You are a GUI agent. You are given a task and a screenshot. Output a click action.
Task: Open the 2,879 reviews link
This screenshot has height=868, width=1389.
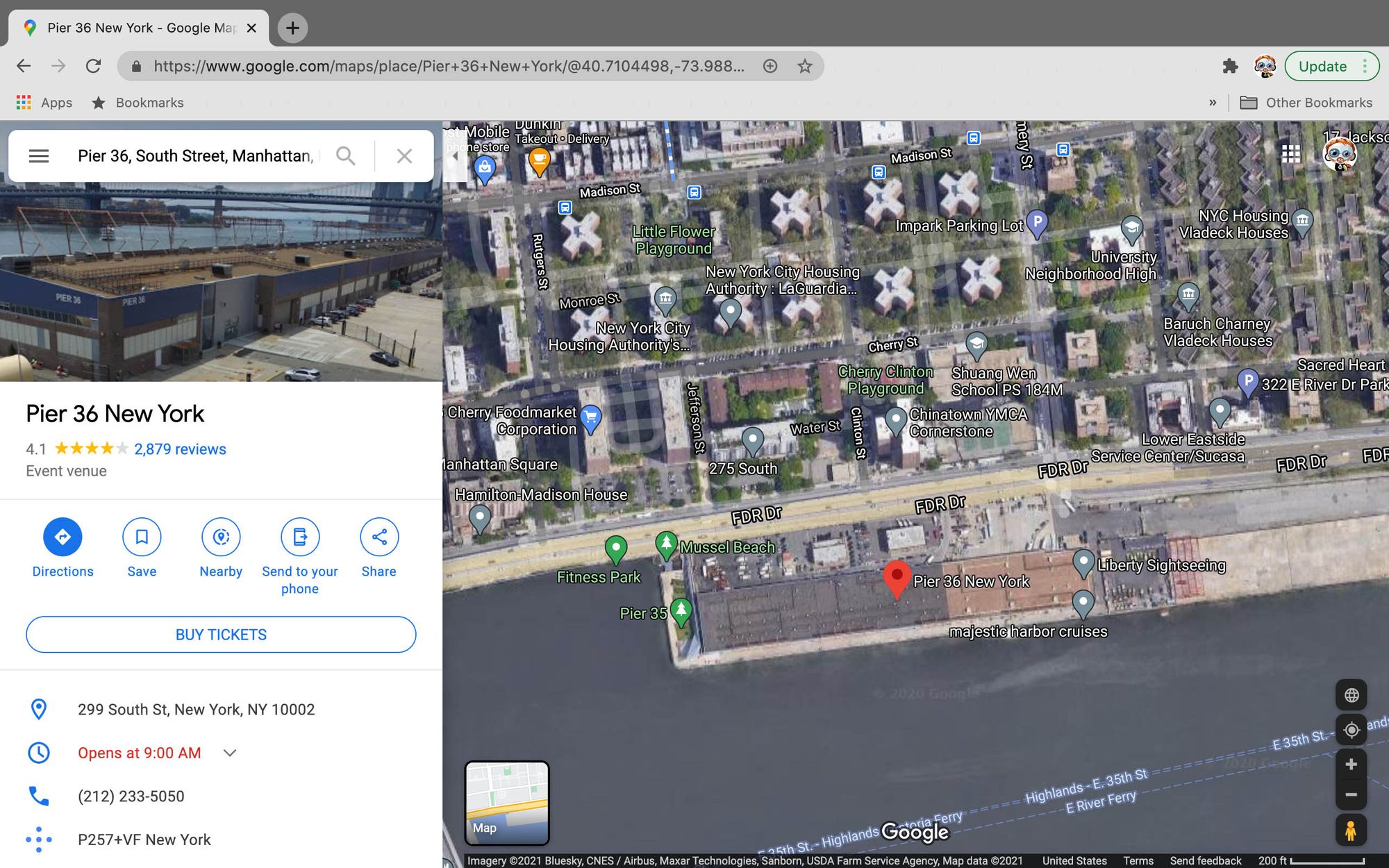click(180, 449)
